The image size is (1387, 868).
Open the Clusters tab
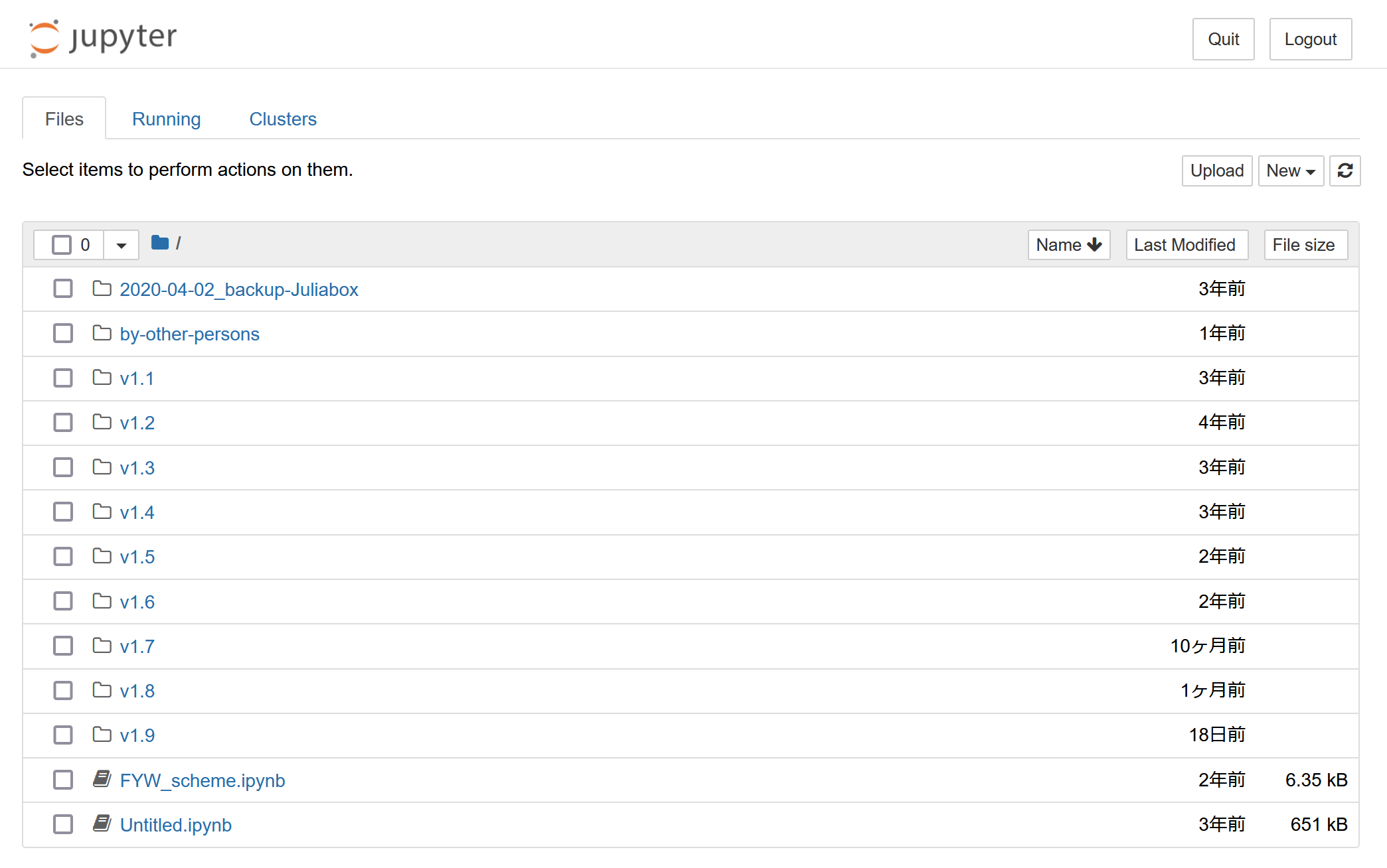(x=283, y=119)
